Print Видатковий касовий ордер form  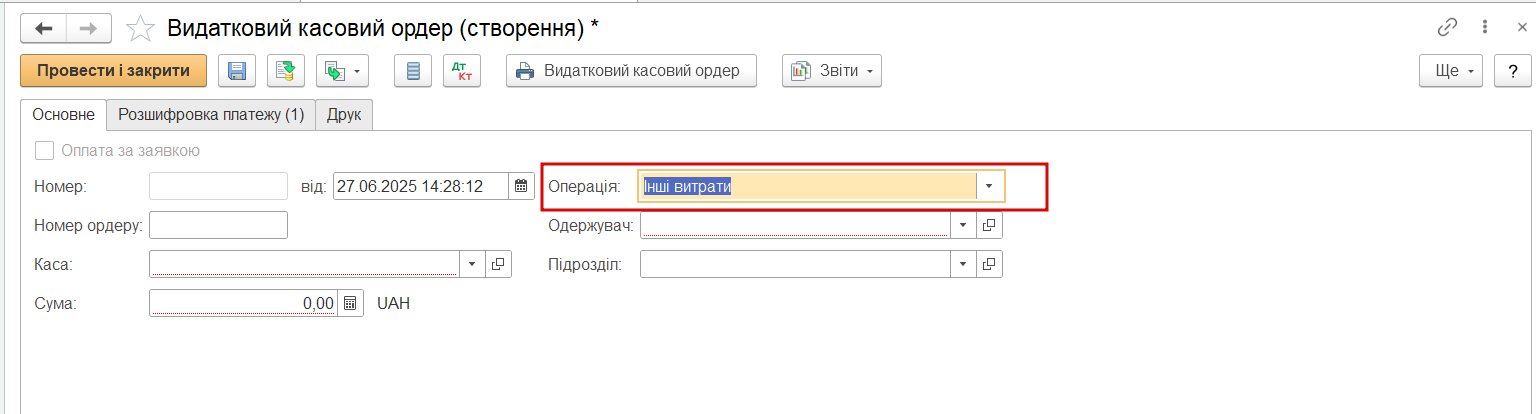(630, 71)
